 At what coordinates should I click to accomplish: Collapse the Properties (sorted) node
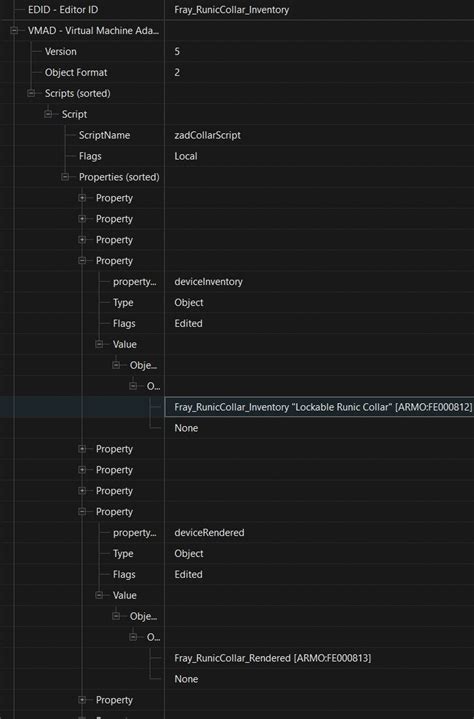[x=65, y=177]
